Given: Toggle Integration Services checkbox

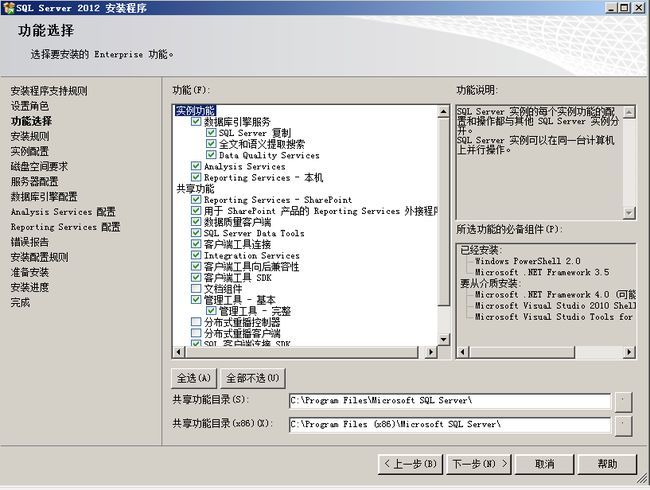Looking at the screenshot, I should pyautogui.click(x=196, y=255).
